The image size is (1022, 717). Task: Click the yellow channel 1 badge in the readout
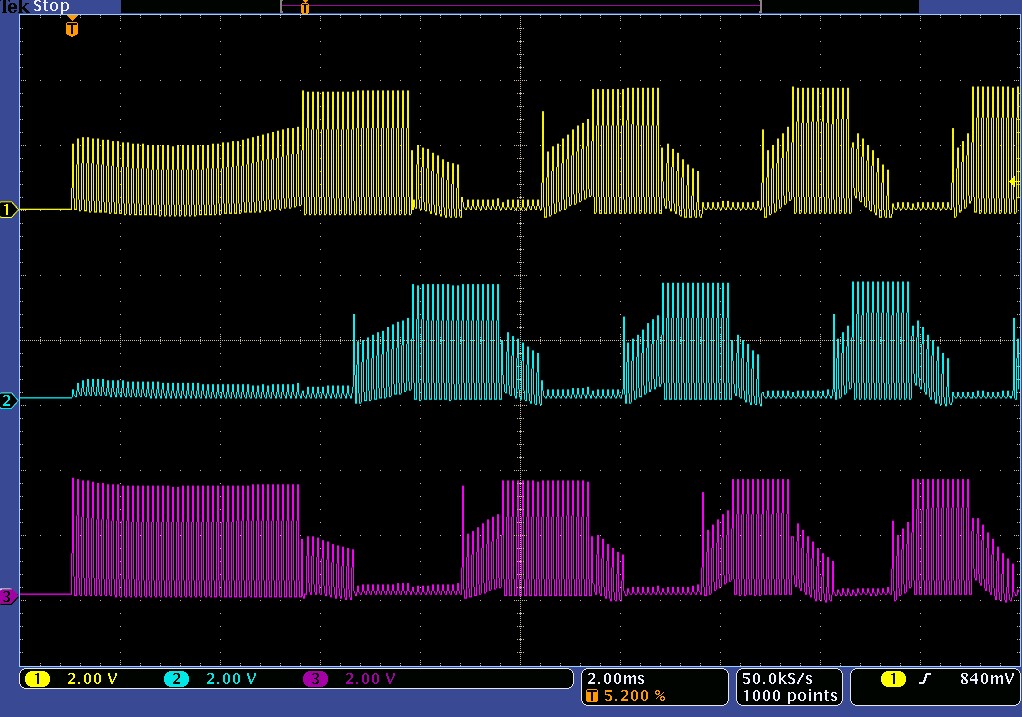[x=37, y=679]
